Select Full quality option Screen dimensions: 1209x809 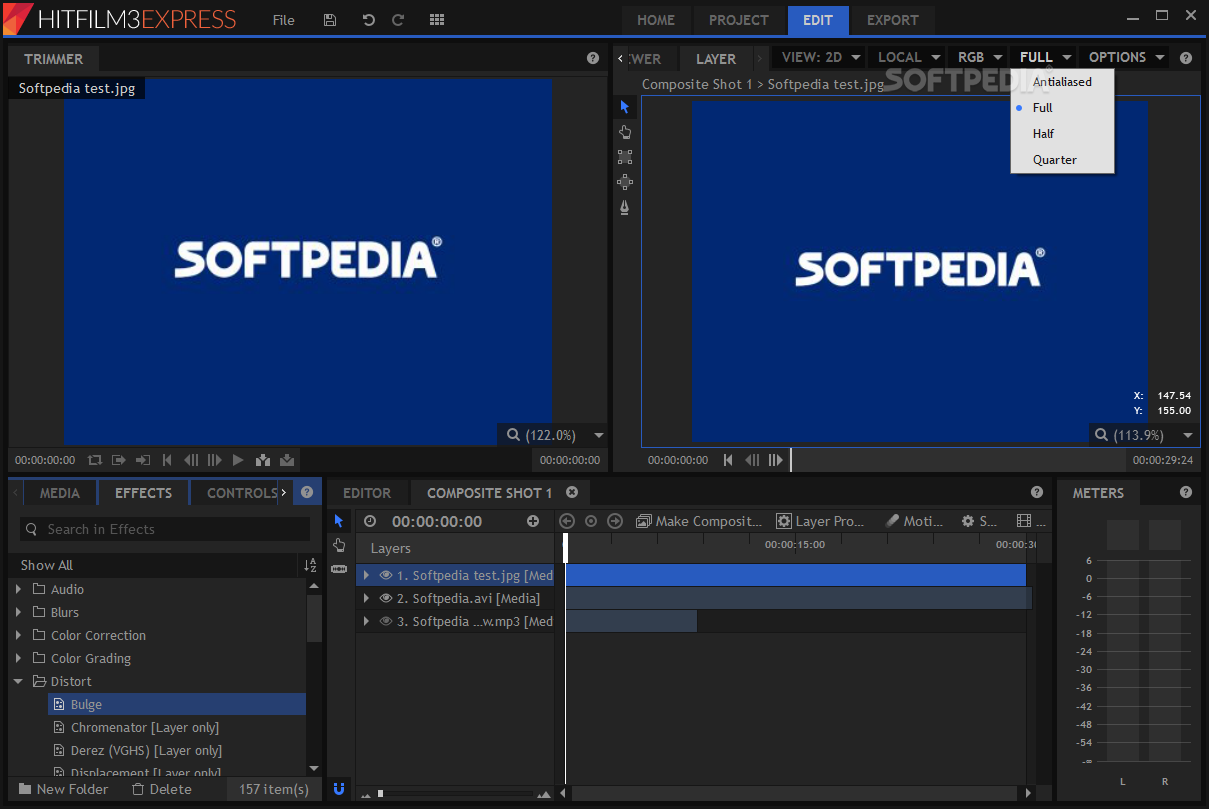[x=1062, y=108]
